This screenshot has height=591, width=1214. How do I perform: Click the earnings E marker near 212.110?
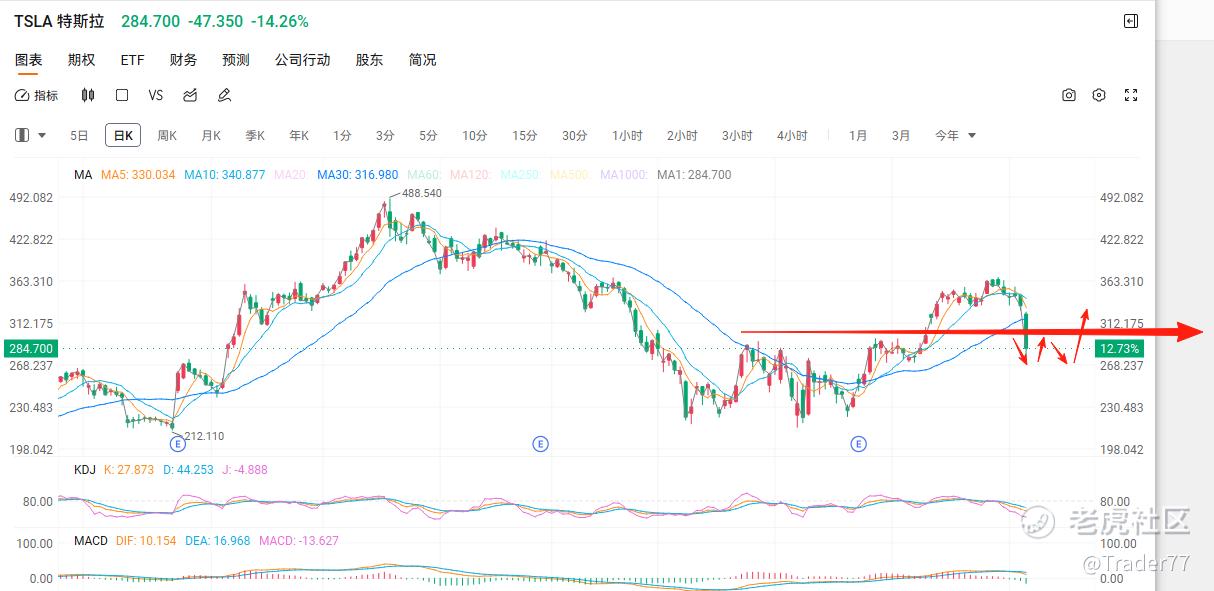[x=178, y=443]
